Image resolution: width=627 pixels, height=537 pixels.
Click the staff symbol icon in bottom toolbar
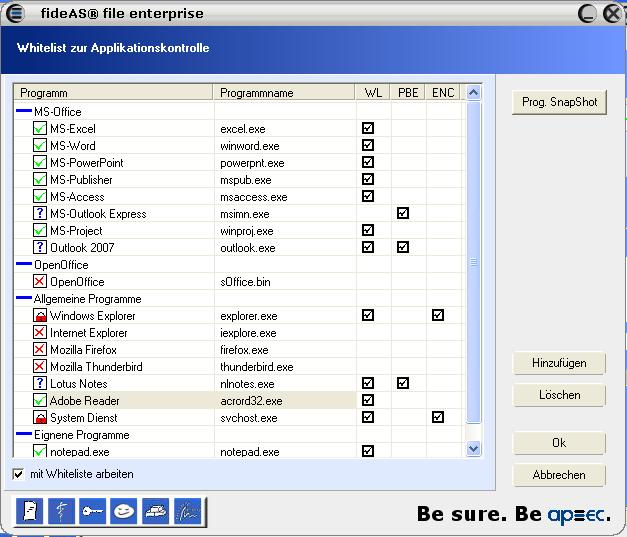coord(61,511)
